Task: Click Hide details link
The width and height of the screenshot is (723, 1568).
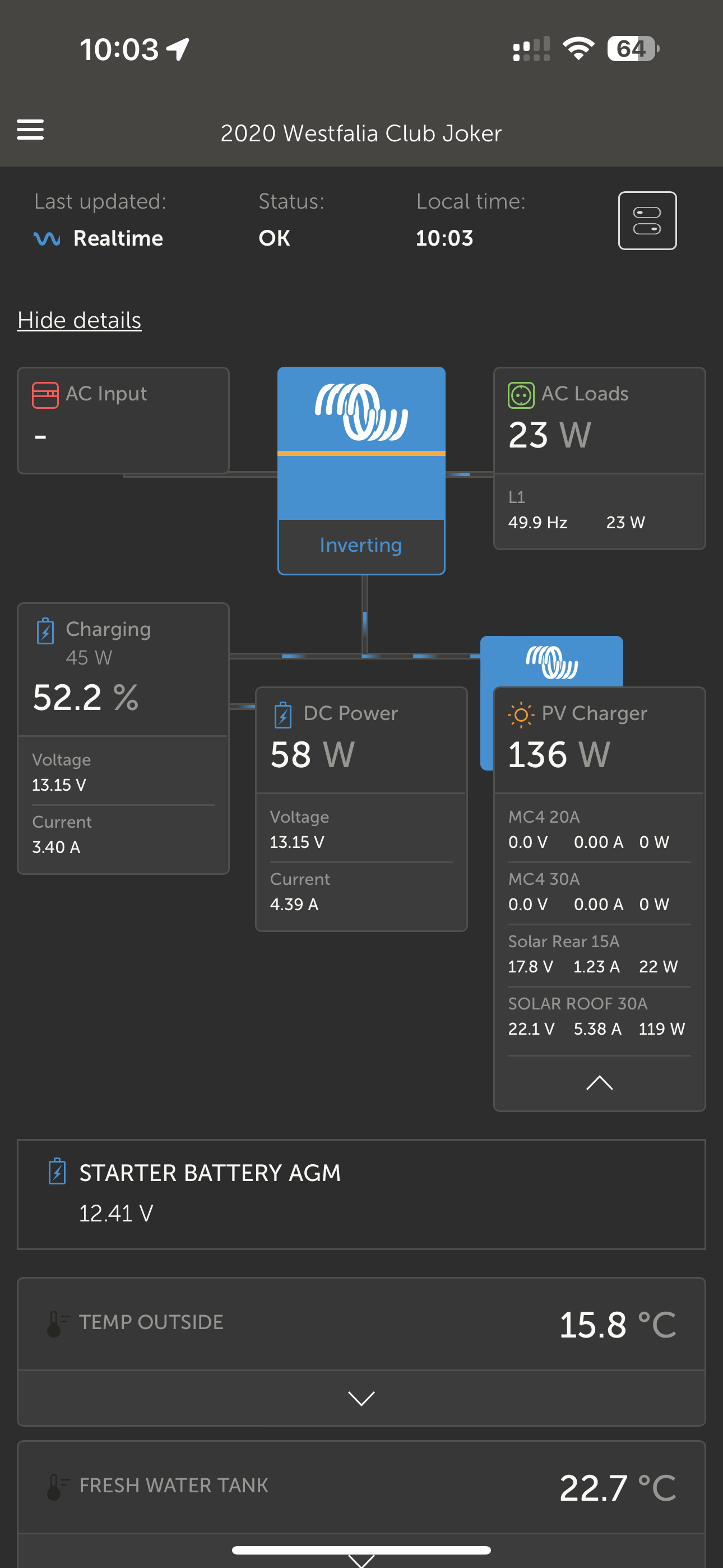Action: (79, 320)
